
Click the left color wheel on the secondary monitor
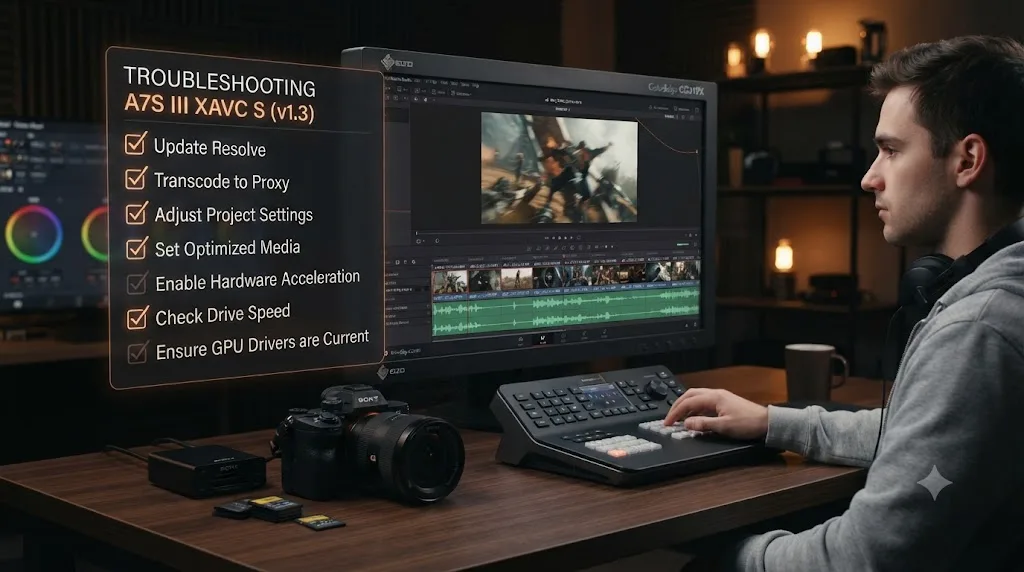(34, 234)
